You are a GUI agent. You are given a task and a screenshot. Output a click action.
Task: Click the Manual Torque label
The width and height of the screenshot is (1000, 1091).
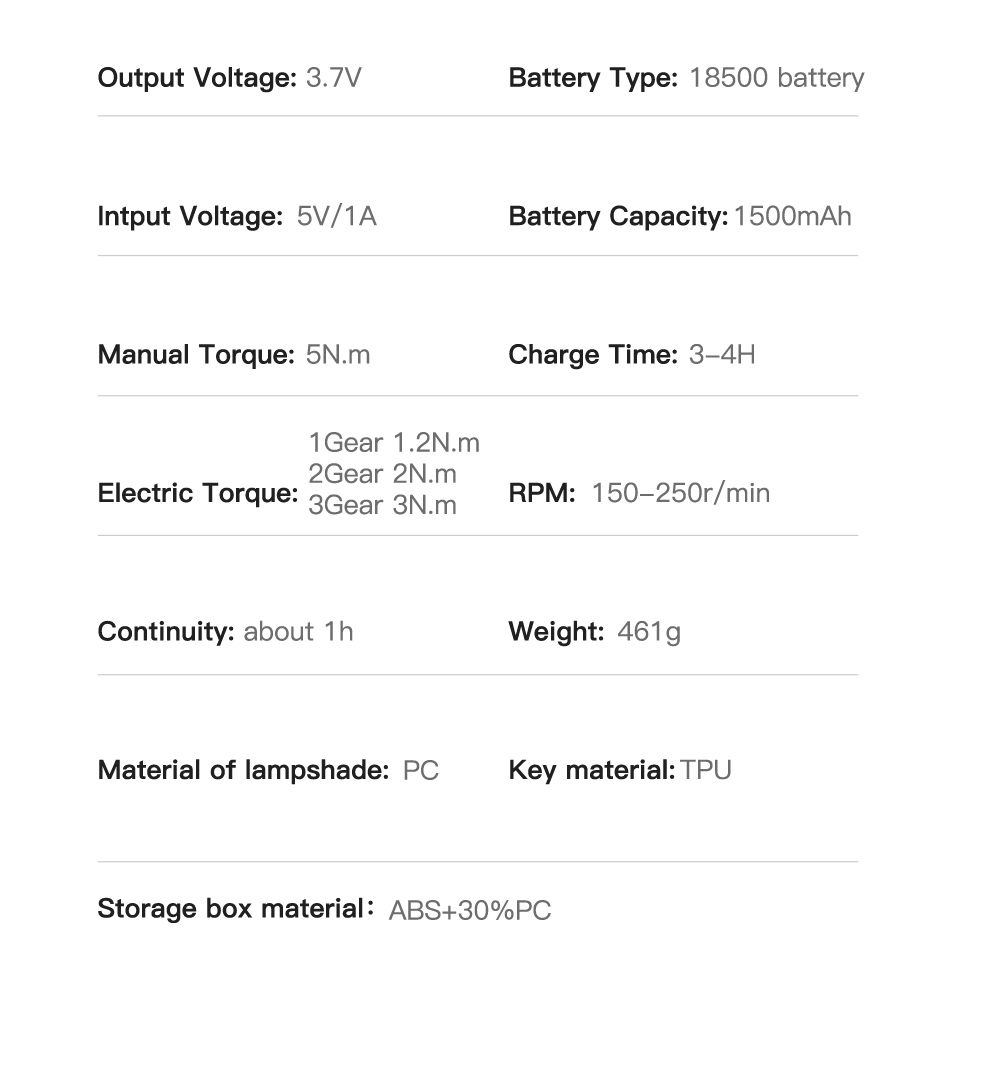click(x=196, y=355)
